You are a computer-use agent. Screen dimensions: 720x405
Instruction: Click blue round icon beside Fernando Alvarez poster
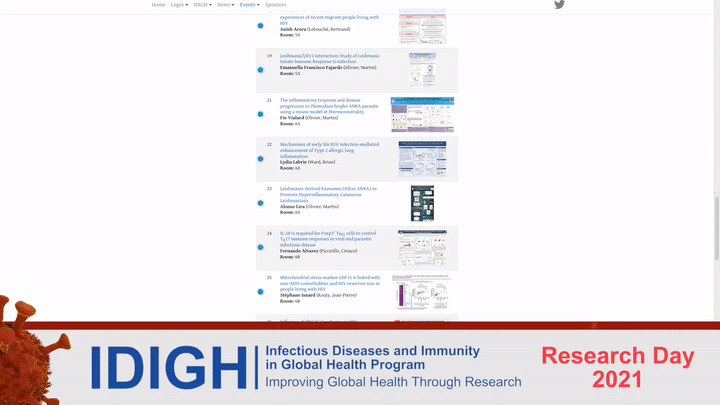pos(260,247)
